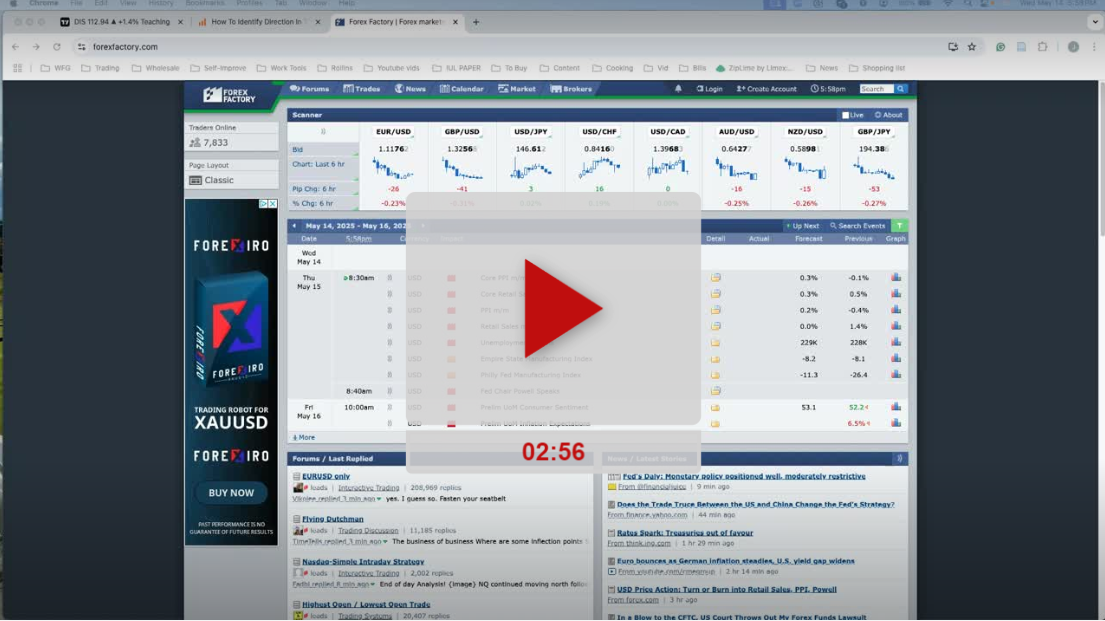Click Create Account in the header
Screen dimensions: 1105x621
click(x=767, y=89)
